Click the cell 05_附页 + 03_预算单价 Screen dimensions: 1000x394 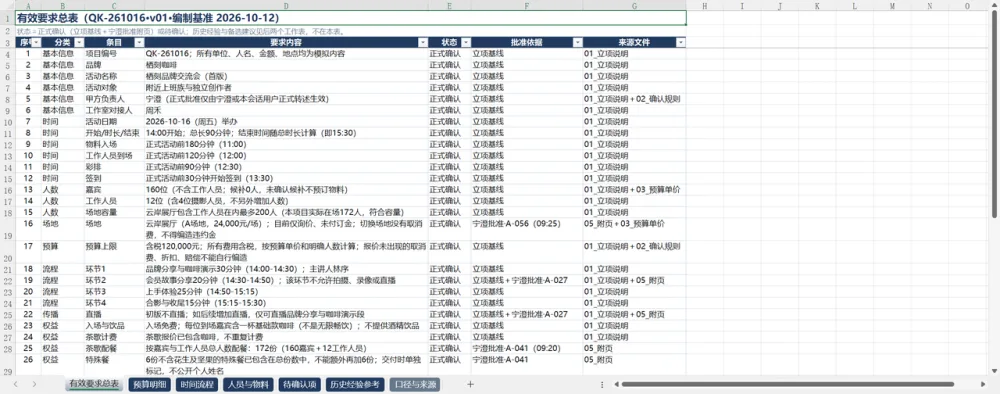634,230
